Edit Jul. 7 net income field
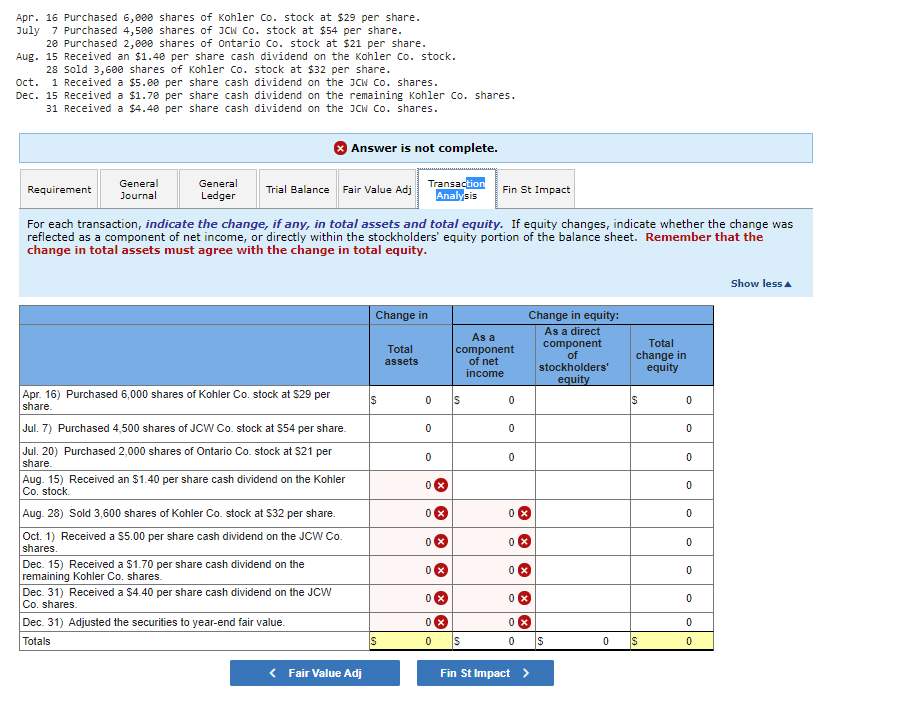The height and width of the screenshot is (713, 902). click(x=494, y=428)
